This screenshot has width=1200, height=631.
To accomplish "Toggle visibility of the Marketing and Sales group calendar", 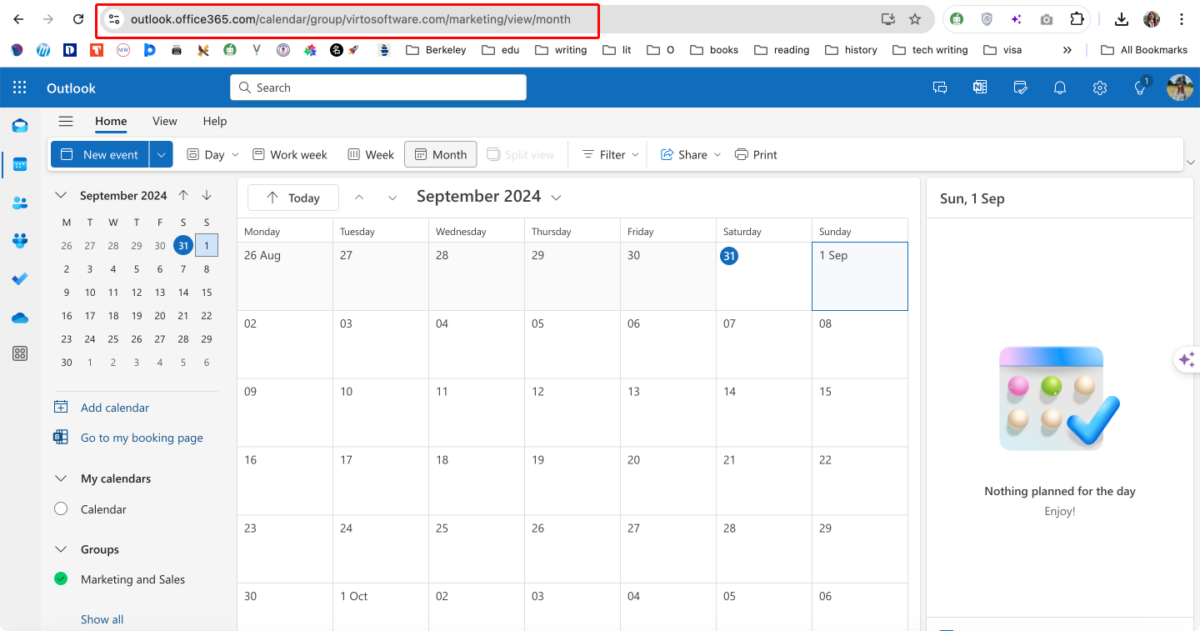I will coord(62,579).
